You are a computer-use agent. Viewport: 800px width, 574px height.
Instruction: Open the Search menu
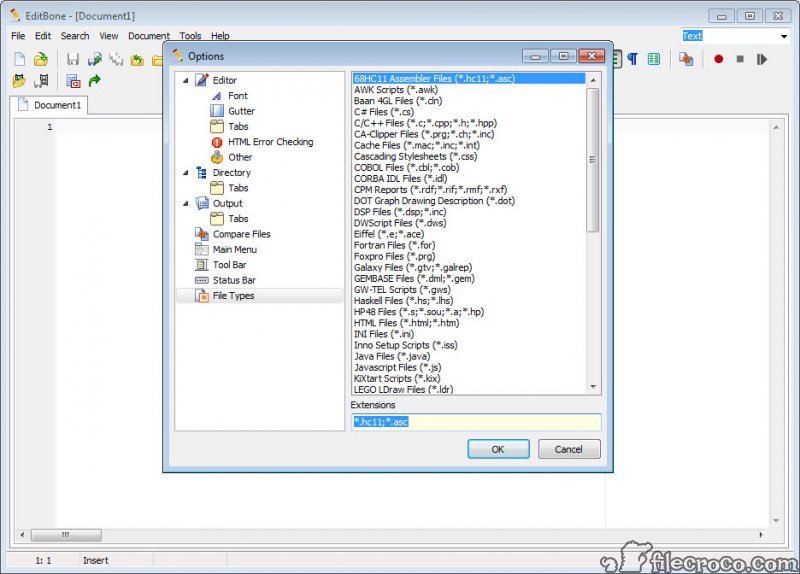pos(75,36)
